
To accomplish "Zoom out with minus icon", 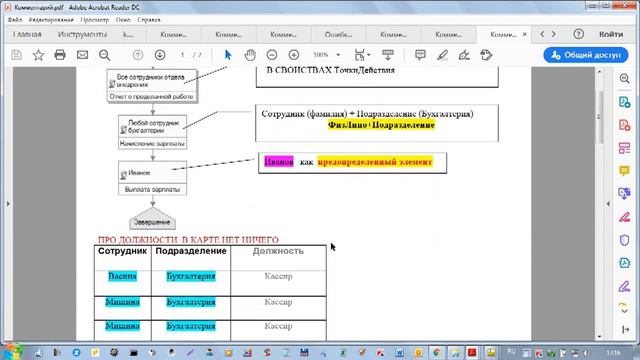I will pyautogui.click(x=272, y=55).
